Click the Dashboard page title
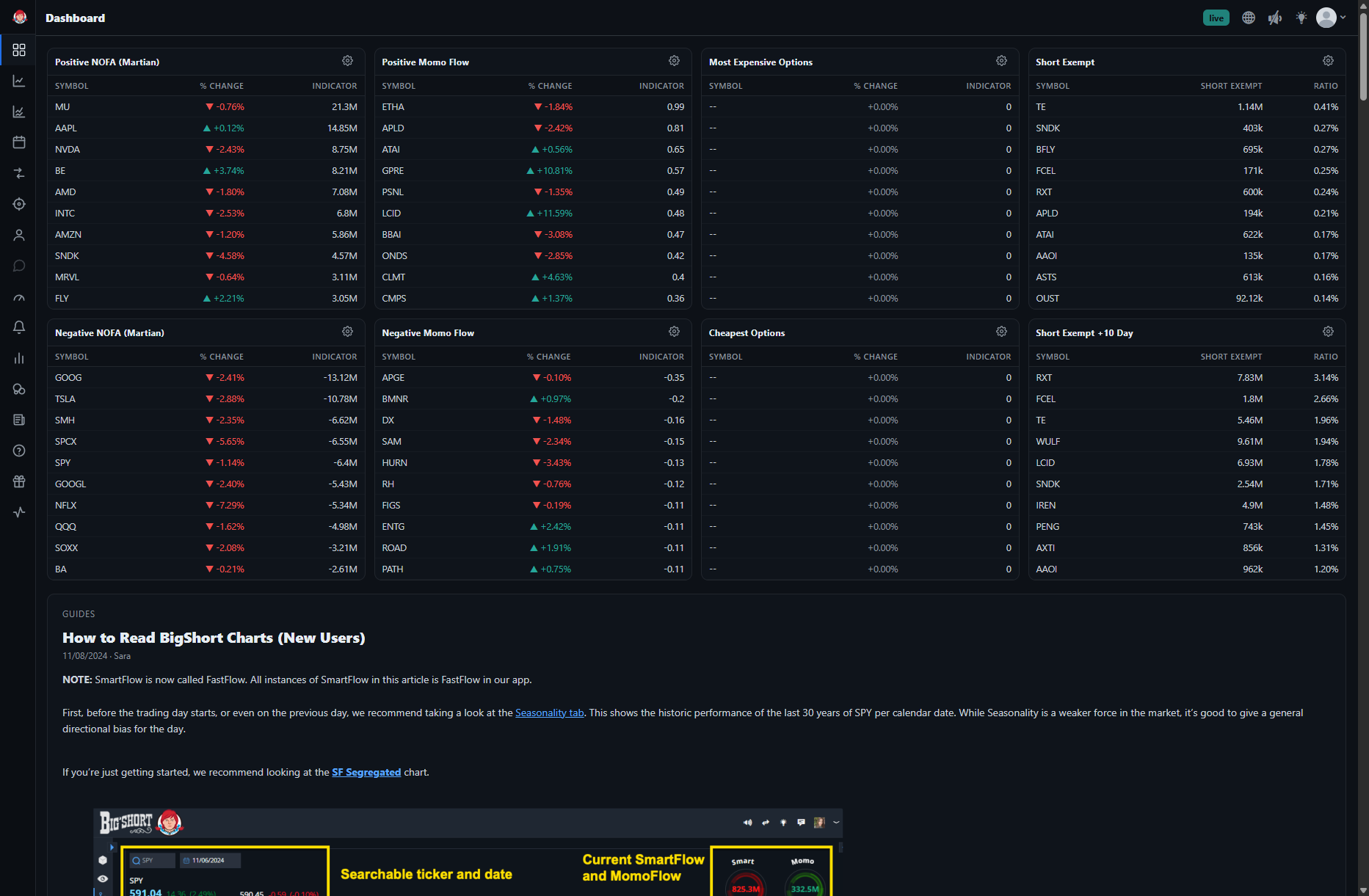 pyautogui.click(x=75, y=18)
